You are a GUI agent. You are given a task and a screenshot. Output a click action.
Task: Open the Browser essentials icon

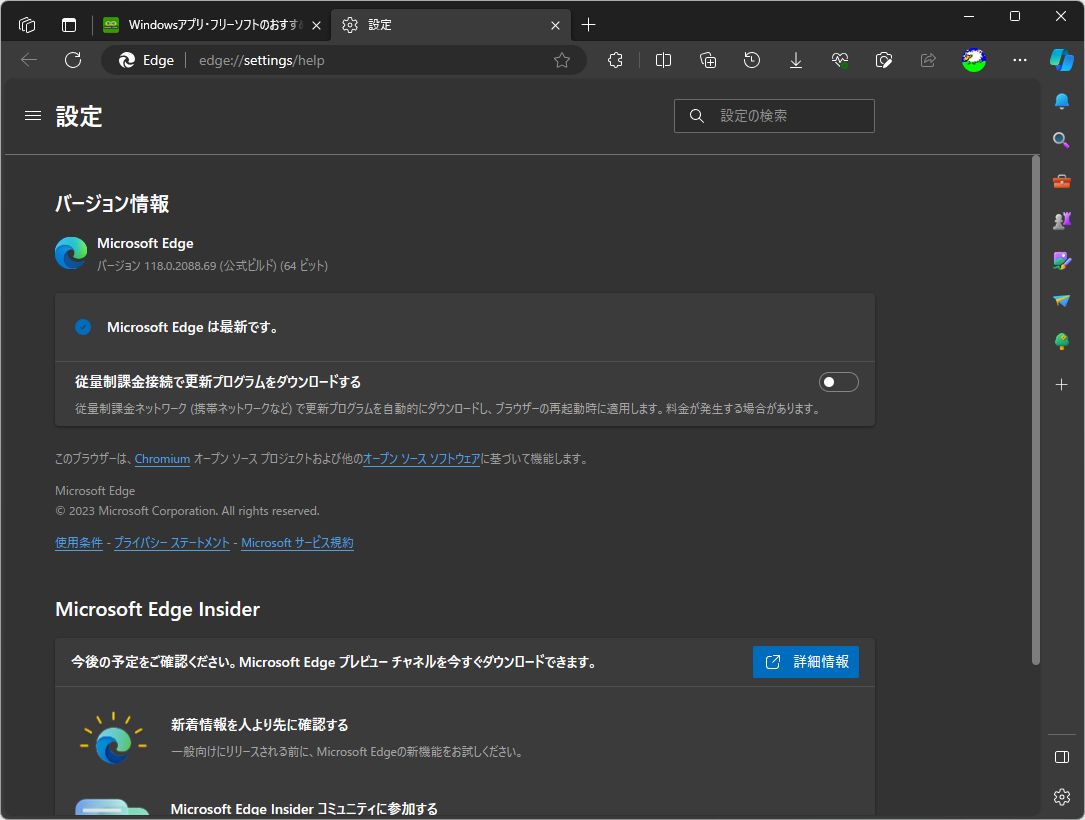840,60
